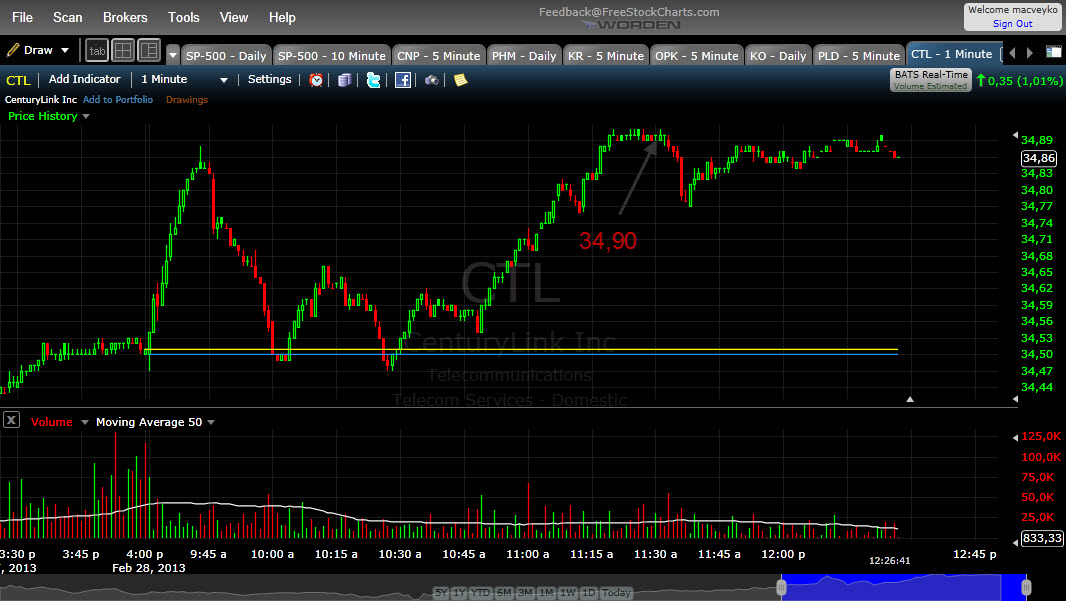1066x601 pixels.
Task: Select the single tab layout icon
Action: pyautogui.click(x=97, y=50)
